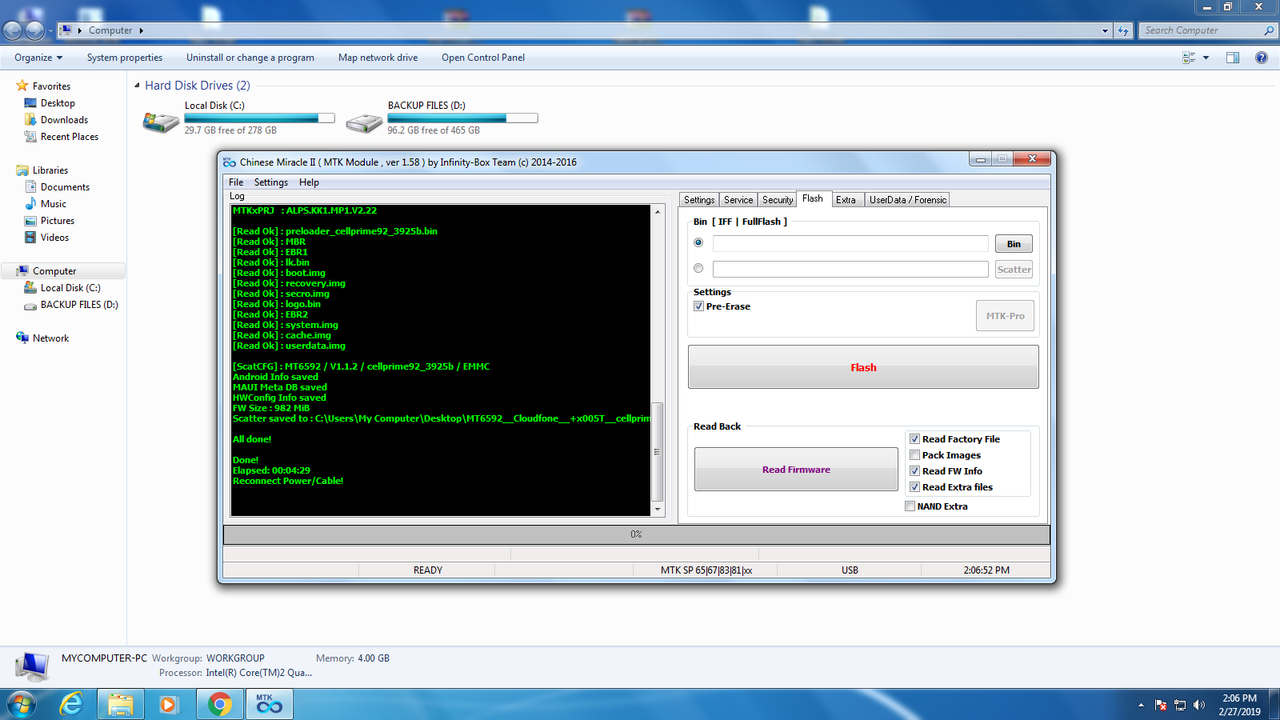Image resolution: width=1280 pixels, height=720 pixels.
Task: Toggle Read FW Info checkbox
Action: tap(914, 471)
